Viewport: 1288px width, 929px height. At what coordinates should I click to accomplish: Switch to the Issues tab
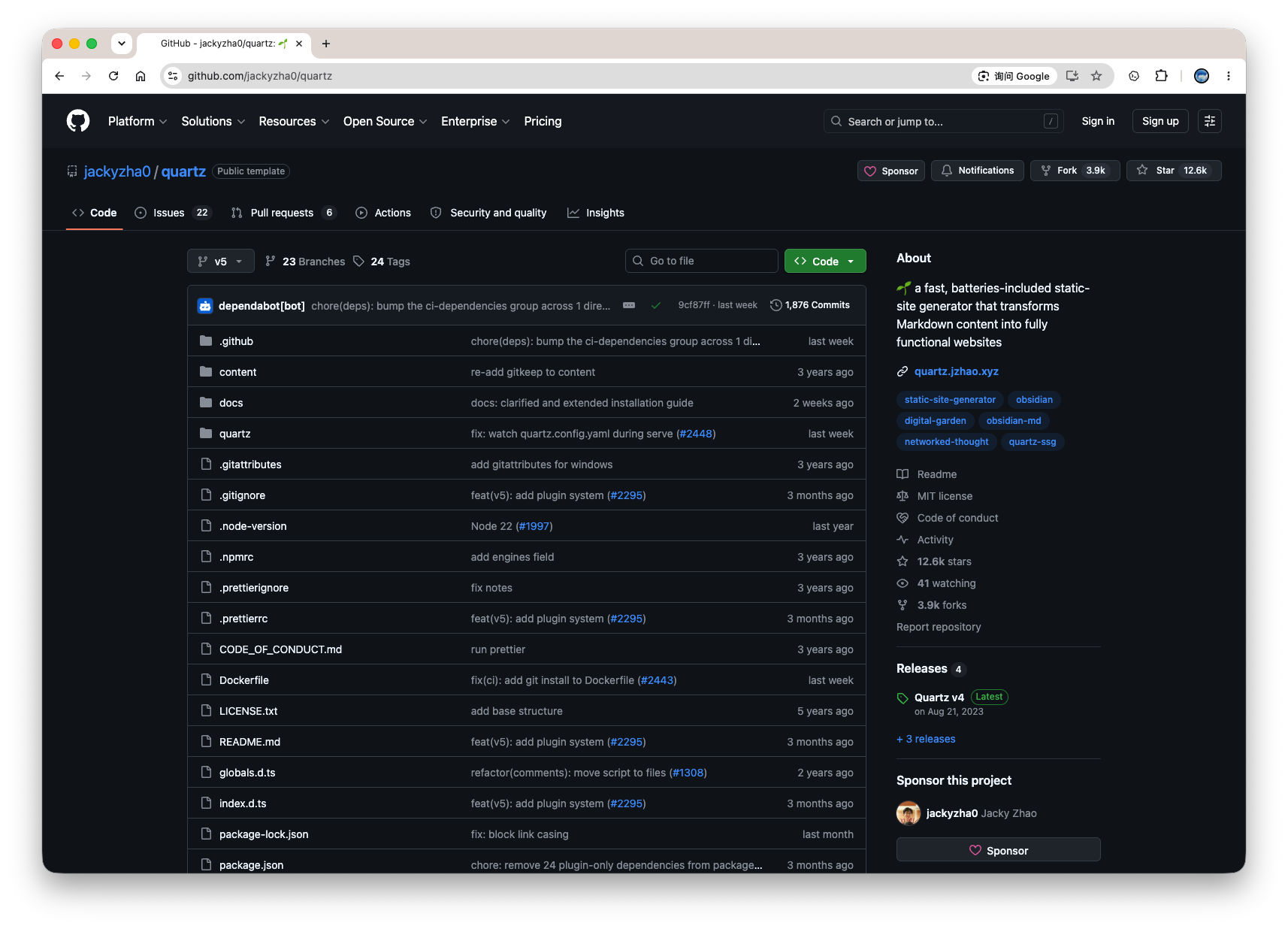point(173,213)
